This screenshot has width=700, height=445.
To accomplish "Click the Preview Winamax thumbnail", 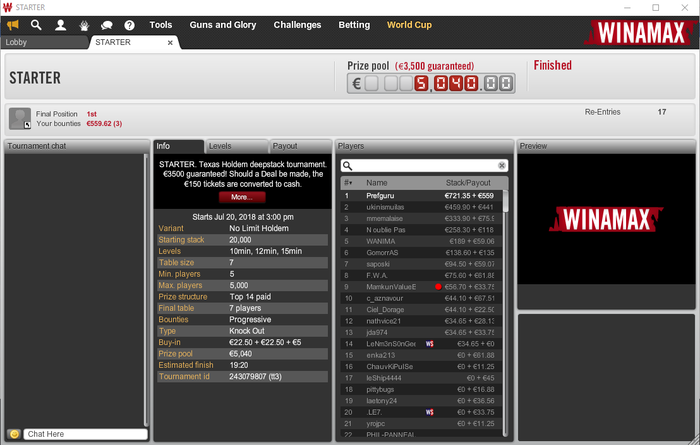I will click(x=606, y=219).
